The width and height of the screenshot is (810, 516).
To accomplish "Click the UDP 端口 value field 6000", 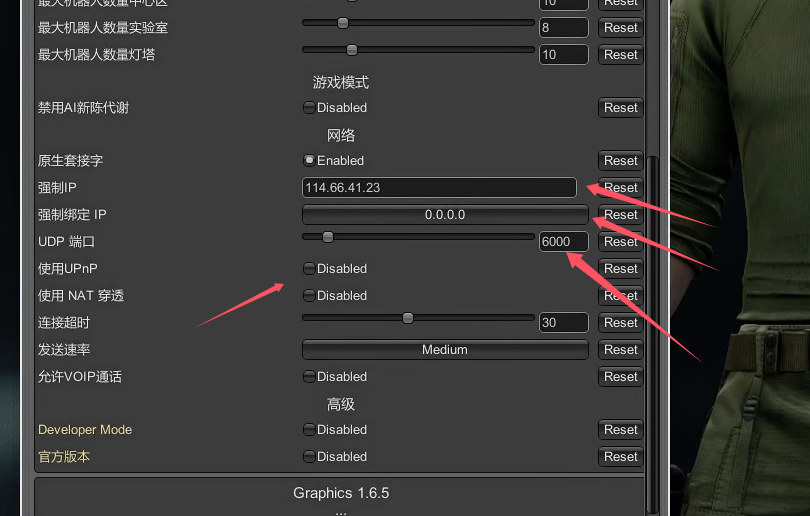I will [564, 242].
